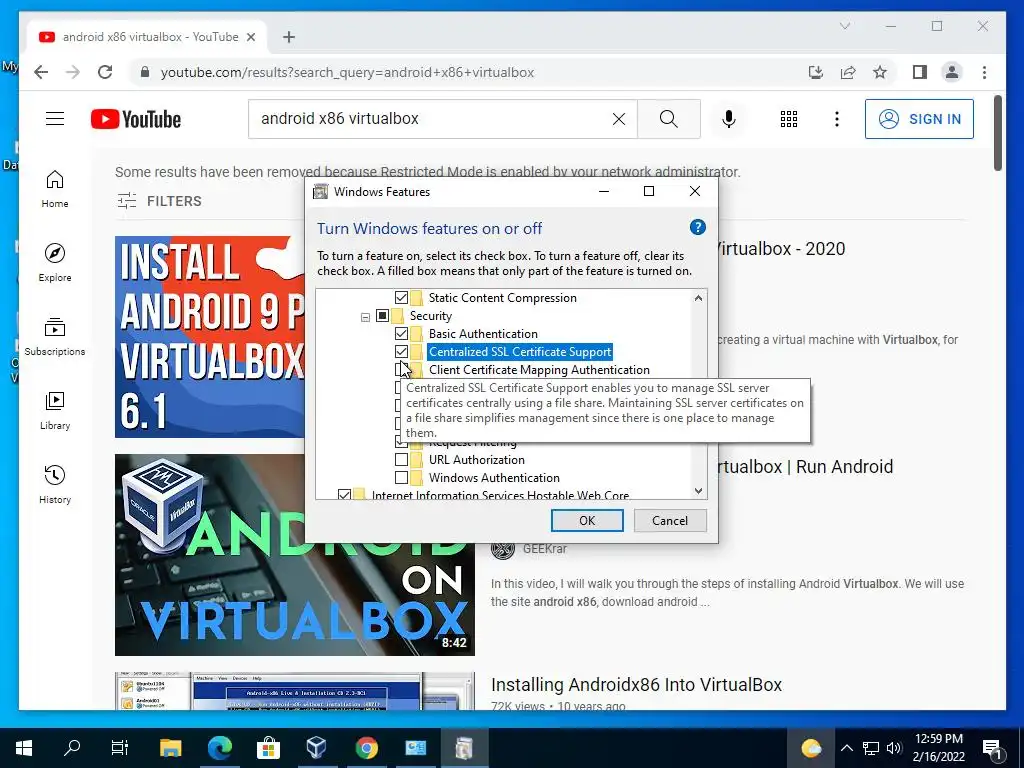
Task: Bookmark this page with star icon
Action: click(880, 72)
